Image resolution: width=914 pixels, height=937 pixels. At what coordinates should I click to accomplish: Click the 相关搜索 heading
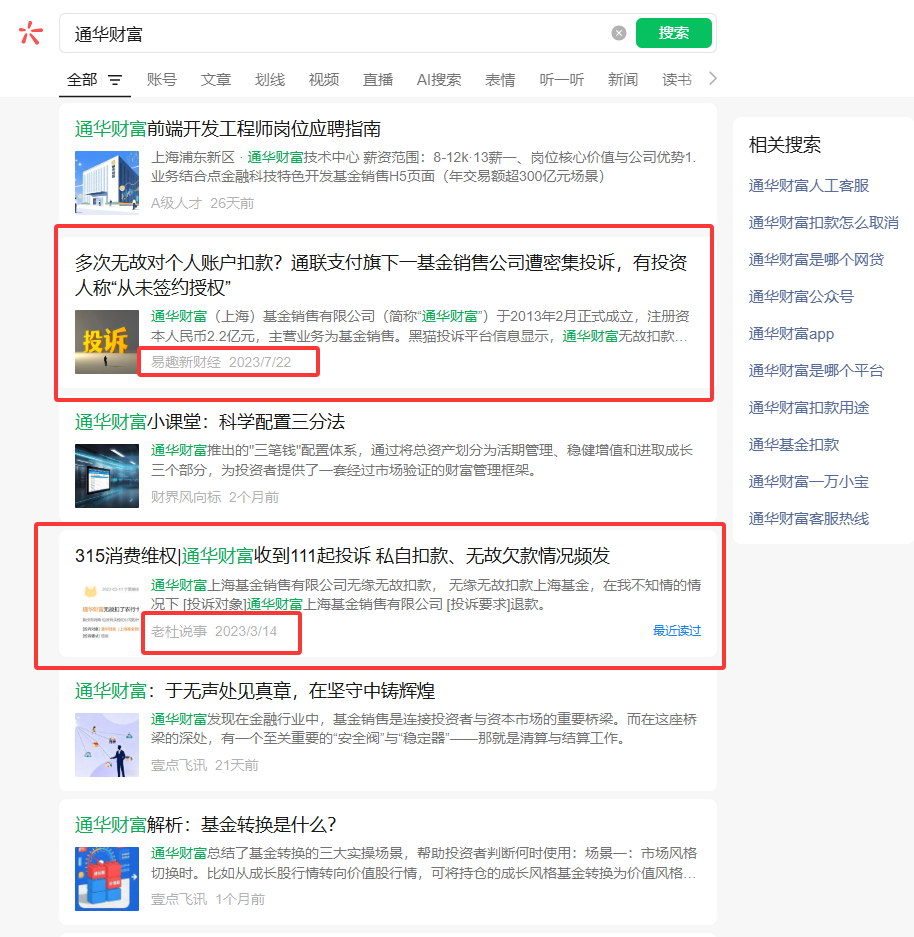point(784,145)
